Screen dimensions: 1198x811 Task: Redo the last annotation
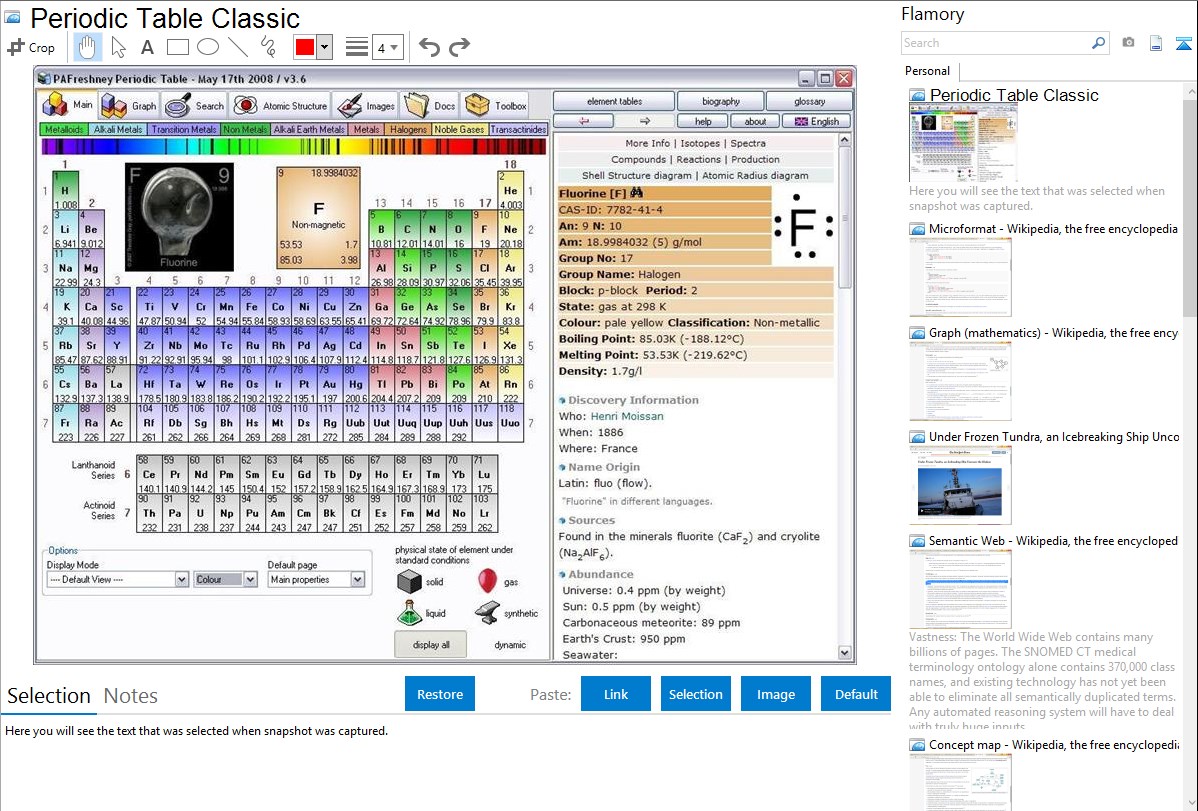click(x=459, y=47)
